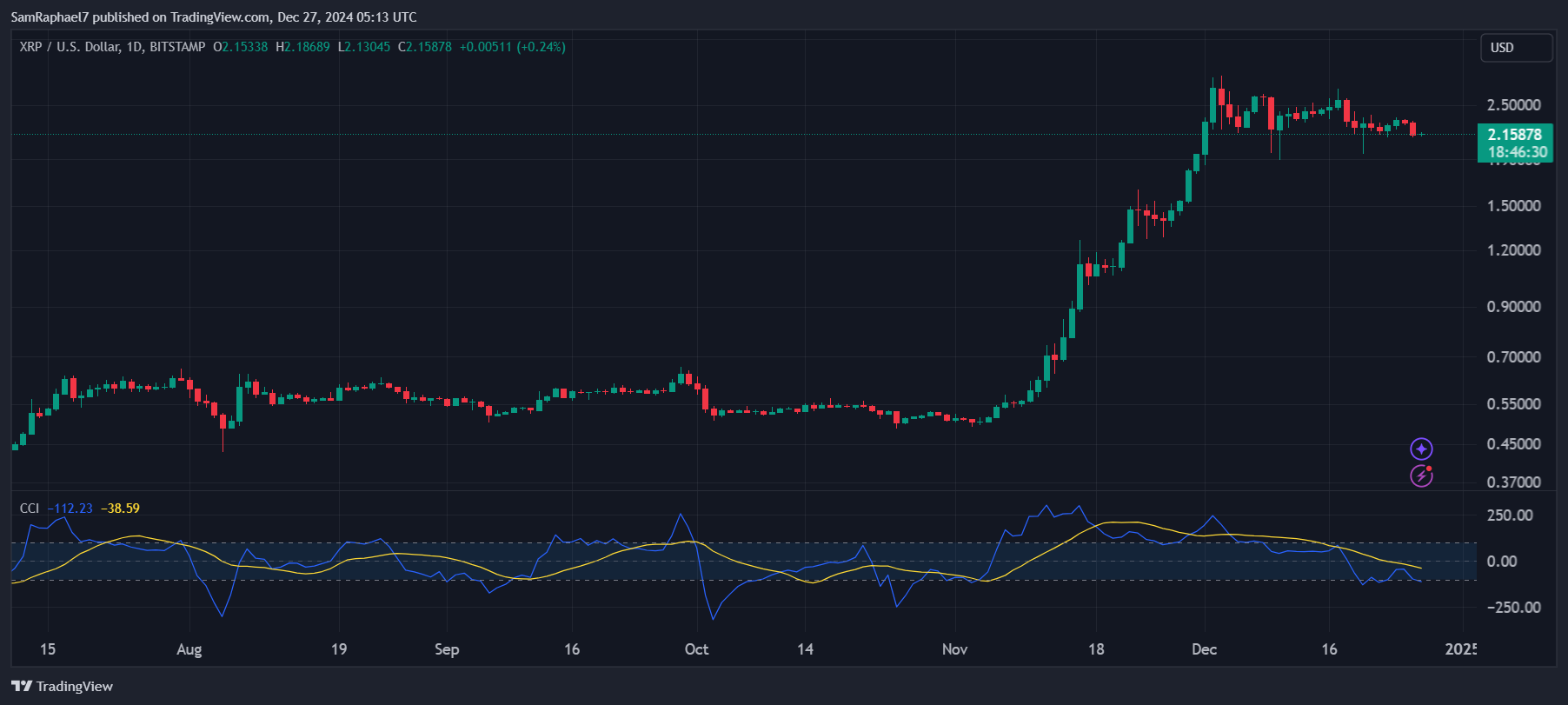Click the 0.45000 price axis label

tap(1514, 444)
